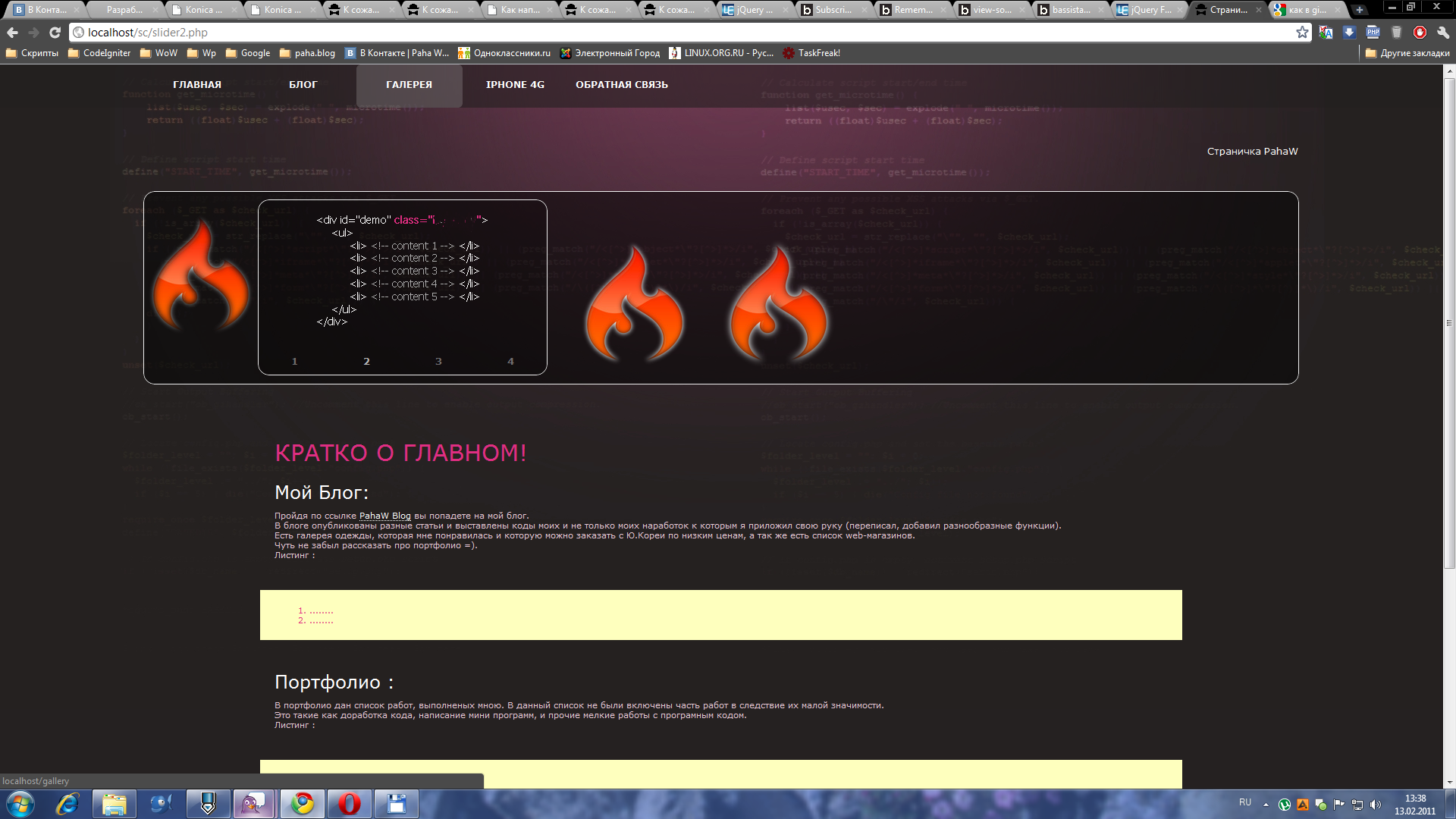Open the БЛОГ menu item

pyautogui.click(x=303, y=85)
